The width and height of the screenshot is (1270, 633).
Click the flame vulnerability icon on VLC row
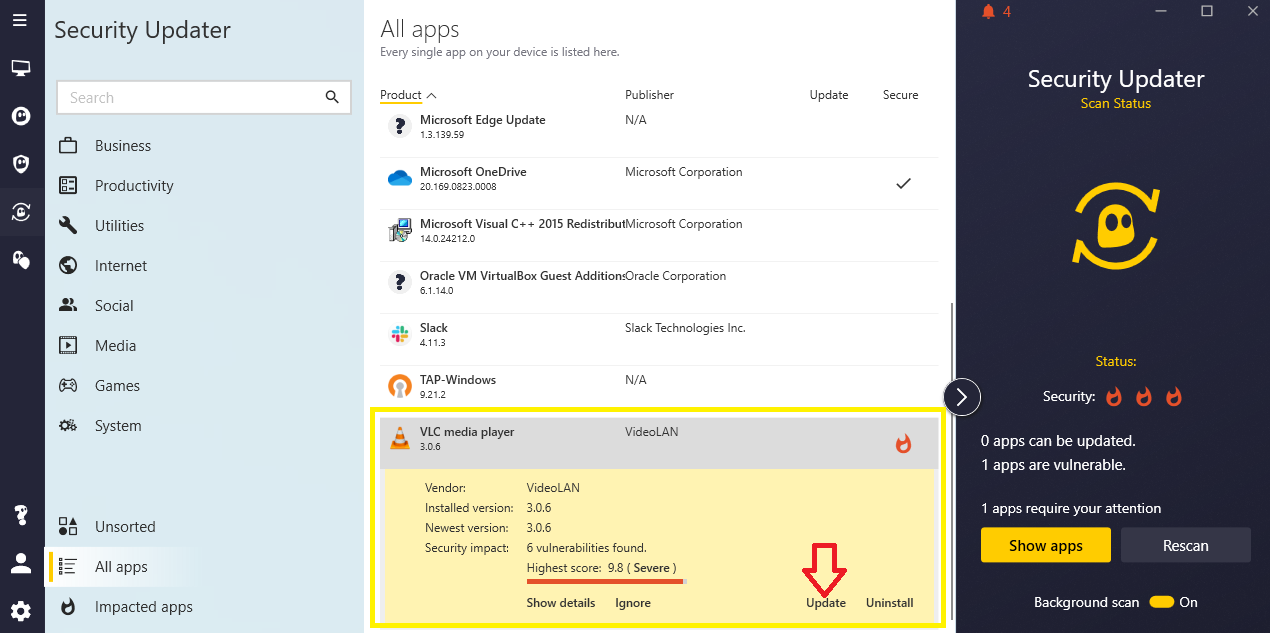[903, 443]
